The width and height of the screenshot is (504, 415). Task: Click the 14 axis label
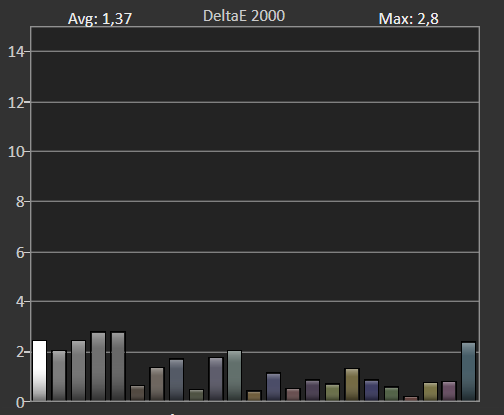coord(16,52)
